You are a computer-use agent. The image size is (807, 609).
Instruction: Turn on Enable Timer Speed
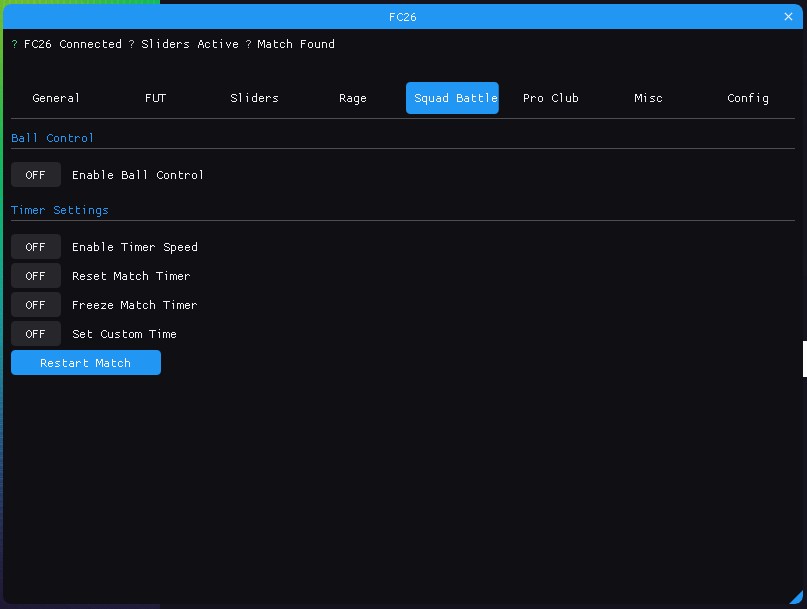click(36, 247)
